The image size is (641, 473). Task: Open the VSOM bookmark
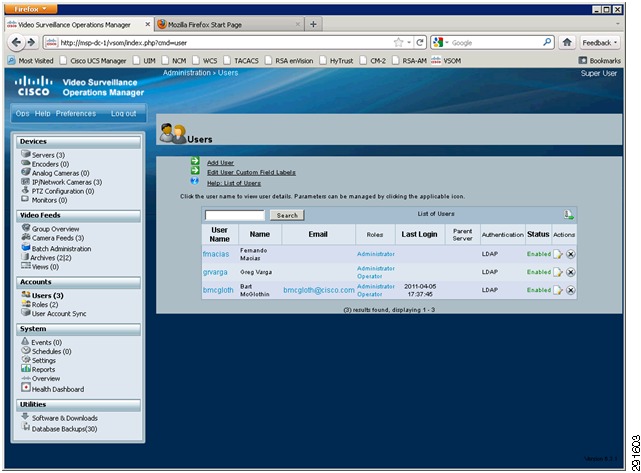(446, 61)
